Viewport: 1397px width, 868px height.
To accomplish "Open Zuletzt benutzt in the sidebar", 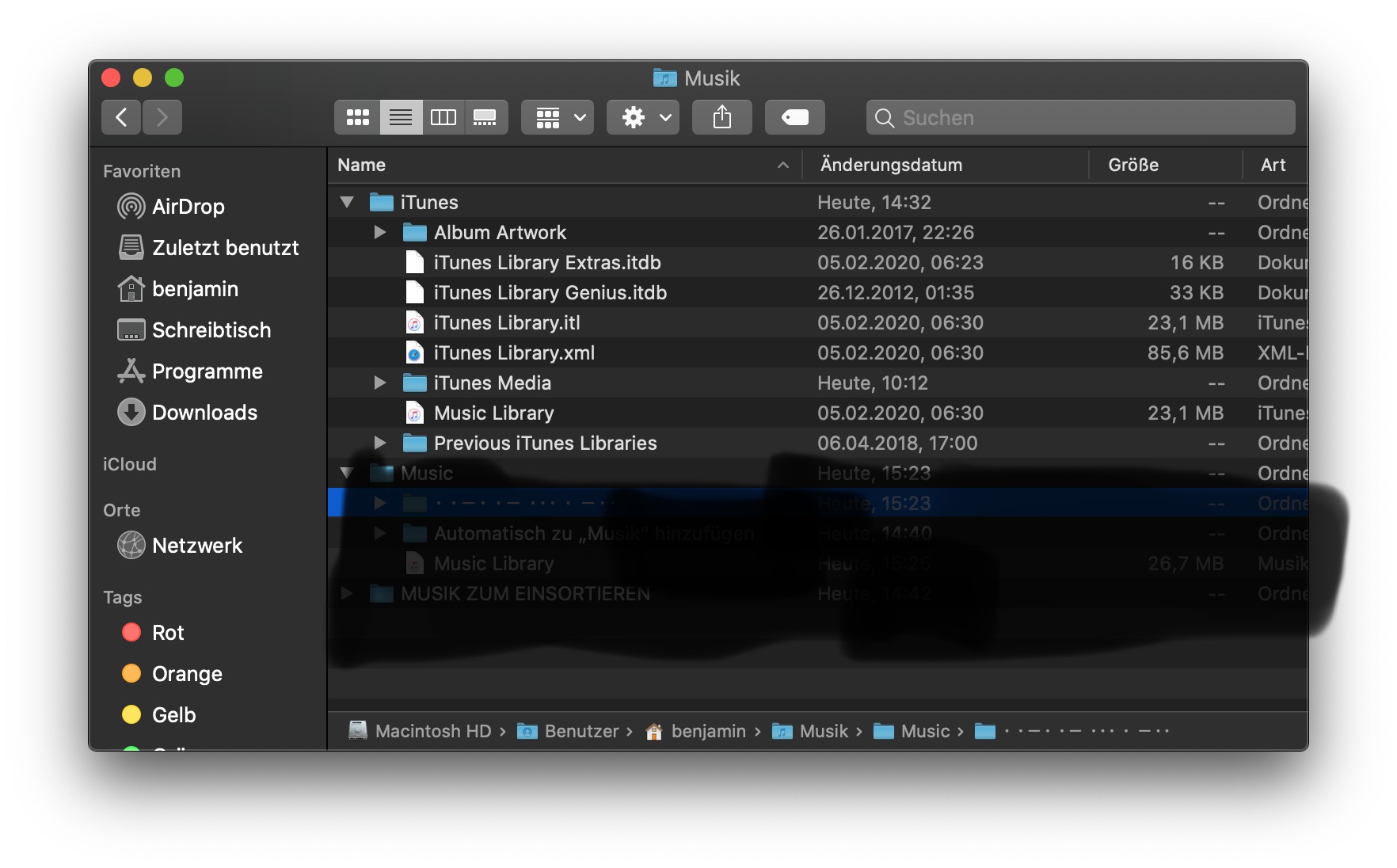I will [x=208, y=248].
